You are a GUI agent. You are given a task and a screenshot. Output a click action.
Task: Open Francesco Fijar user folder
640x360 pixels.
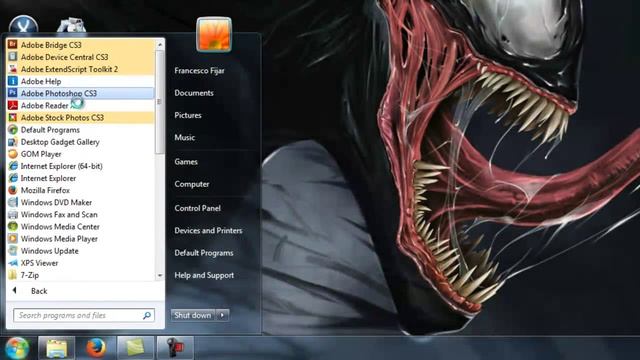pos(200,71)
